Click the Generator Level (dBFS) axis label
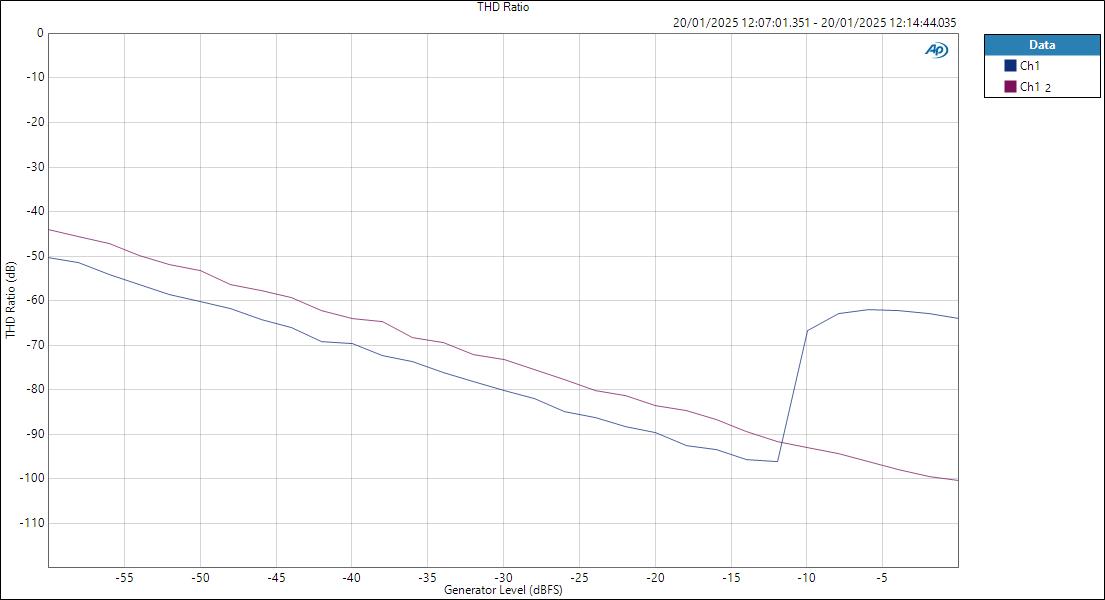The width and height of the screenshot is (1105, 600). [503, 589]
